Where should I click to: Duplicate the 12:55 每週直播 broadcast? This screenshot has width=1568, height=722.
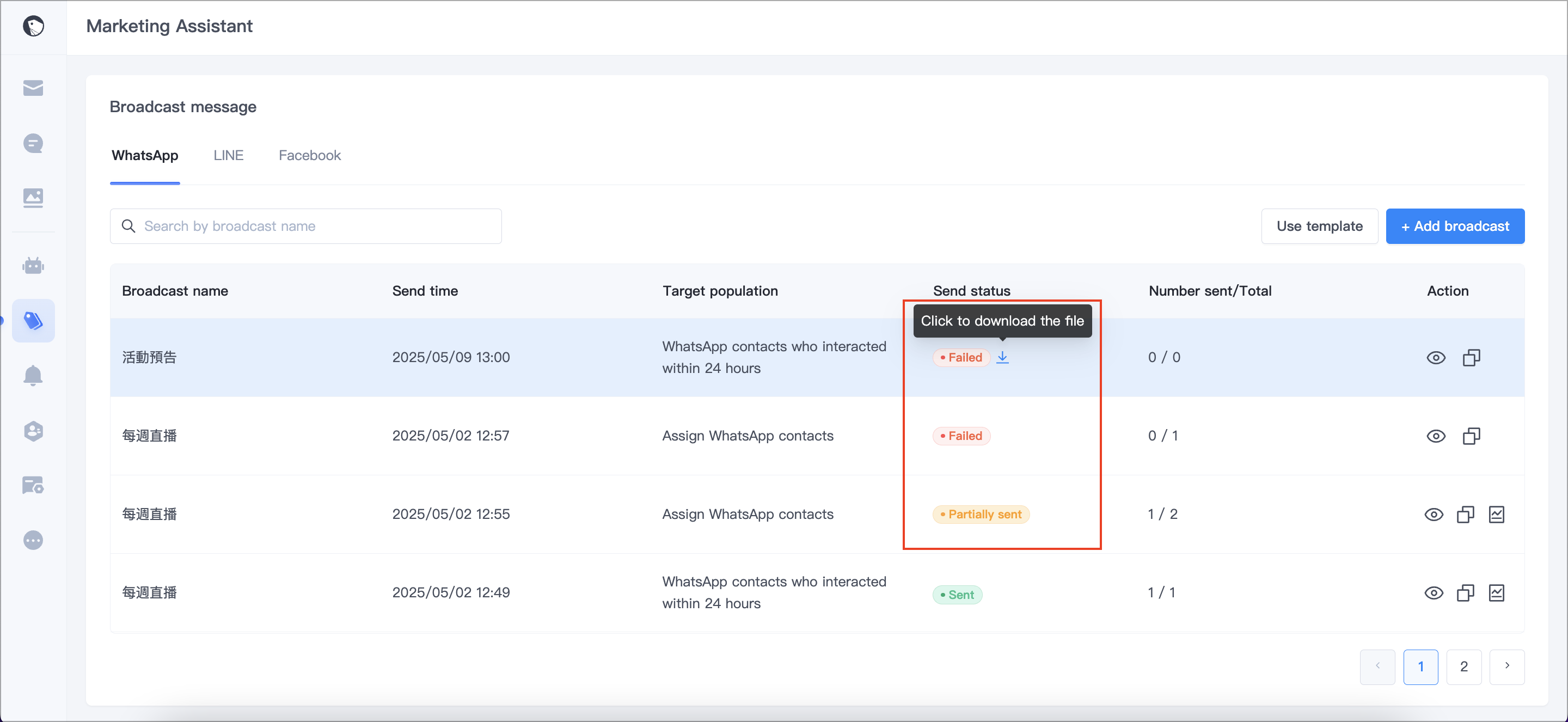(x=1465, y=515)
